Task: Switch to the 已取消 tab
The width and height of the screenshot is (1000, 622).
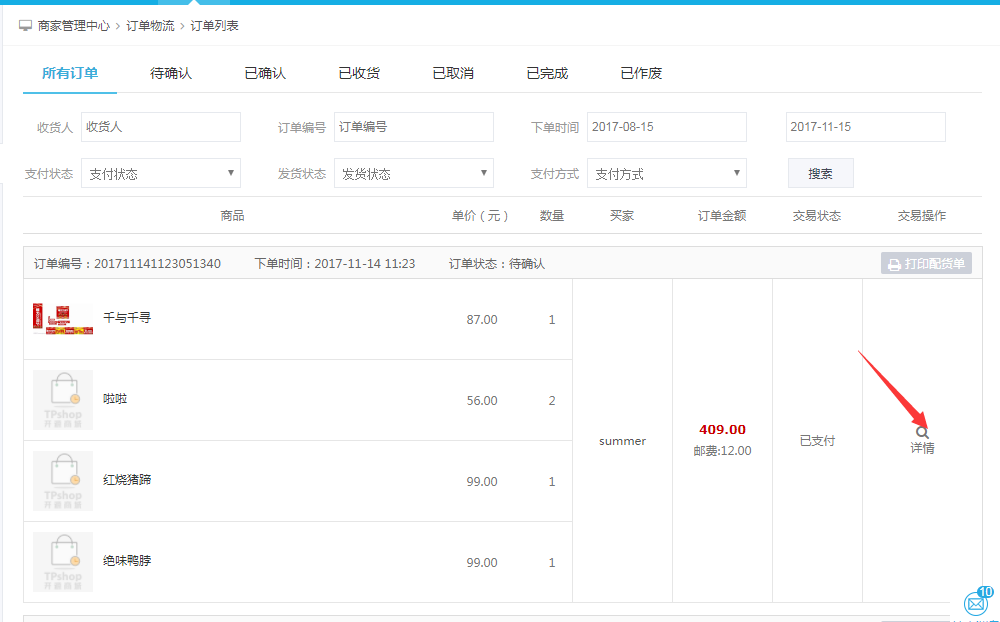Action: click(453, 73)
